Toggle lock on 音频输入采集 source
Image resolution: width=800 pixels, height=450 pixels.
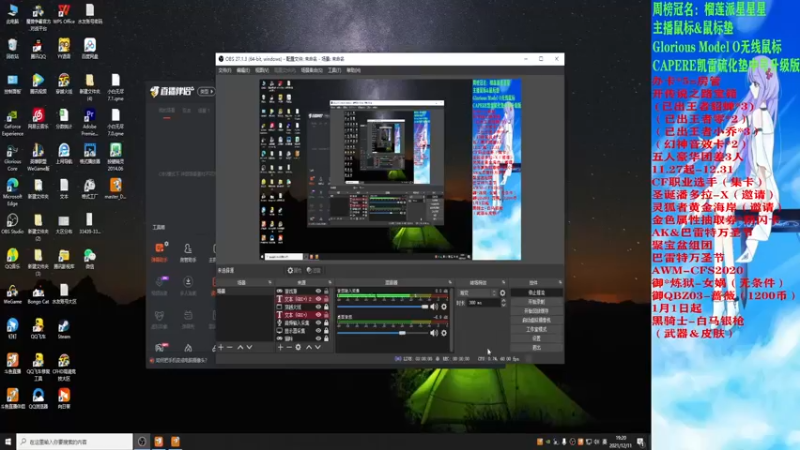click(326, 323)
